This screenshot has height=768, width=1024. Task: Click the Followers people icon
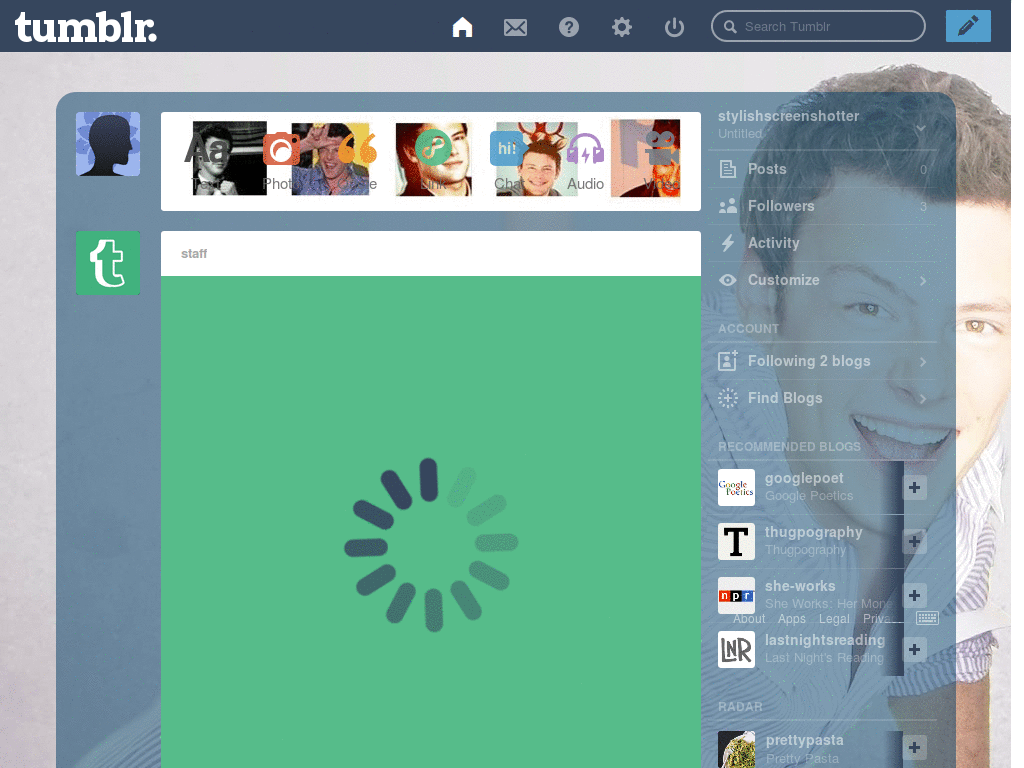point(728,206)
